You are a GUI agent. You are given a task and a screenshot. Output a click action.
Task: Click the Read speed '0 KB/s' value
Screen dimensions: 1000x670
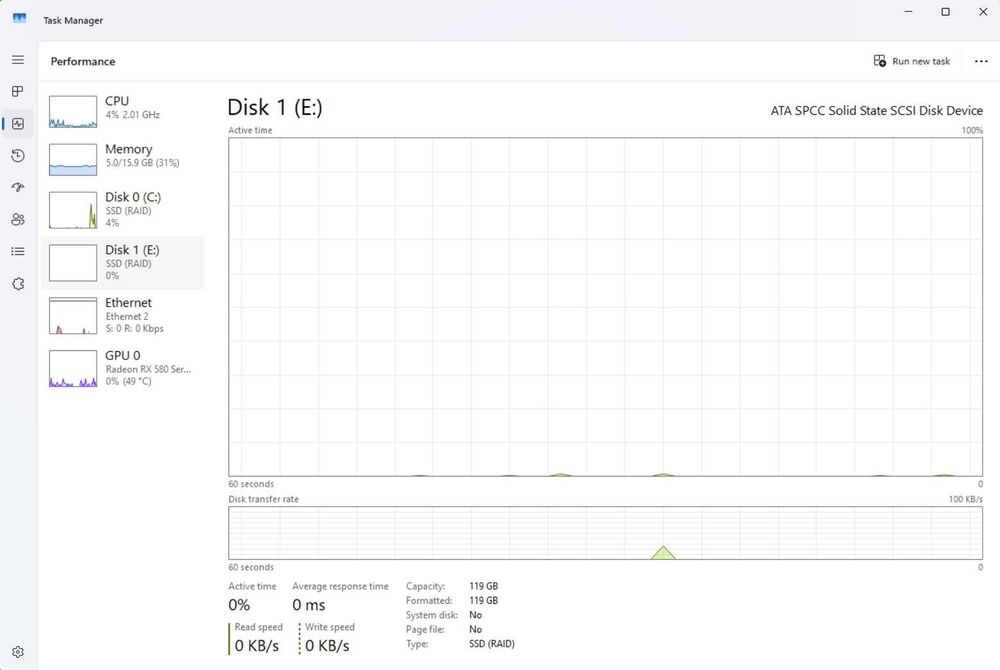(x=256, y=646)
